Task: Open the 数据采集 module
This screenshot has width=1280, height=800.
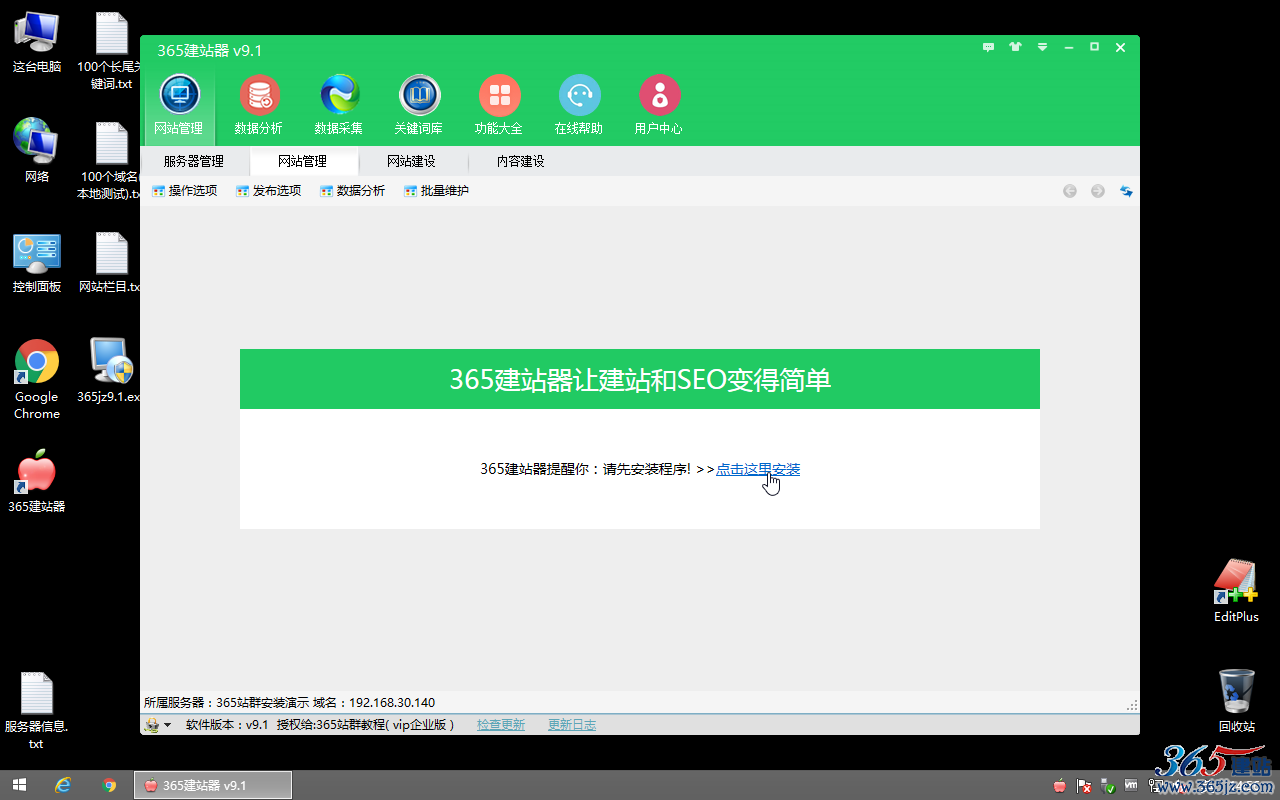Action: tap(339, 105)
